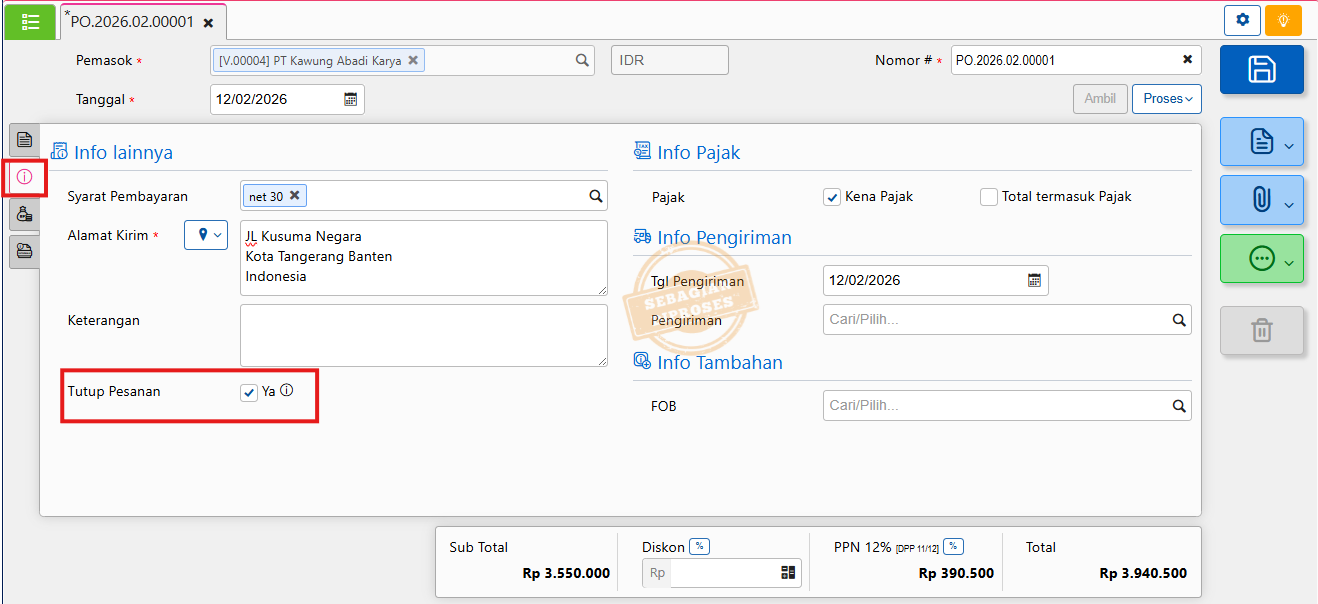The height and width of the screenshot is (604, 1318).
Task: Switch to the item details sidebar tab
Action: point(25,140)
